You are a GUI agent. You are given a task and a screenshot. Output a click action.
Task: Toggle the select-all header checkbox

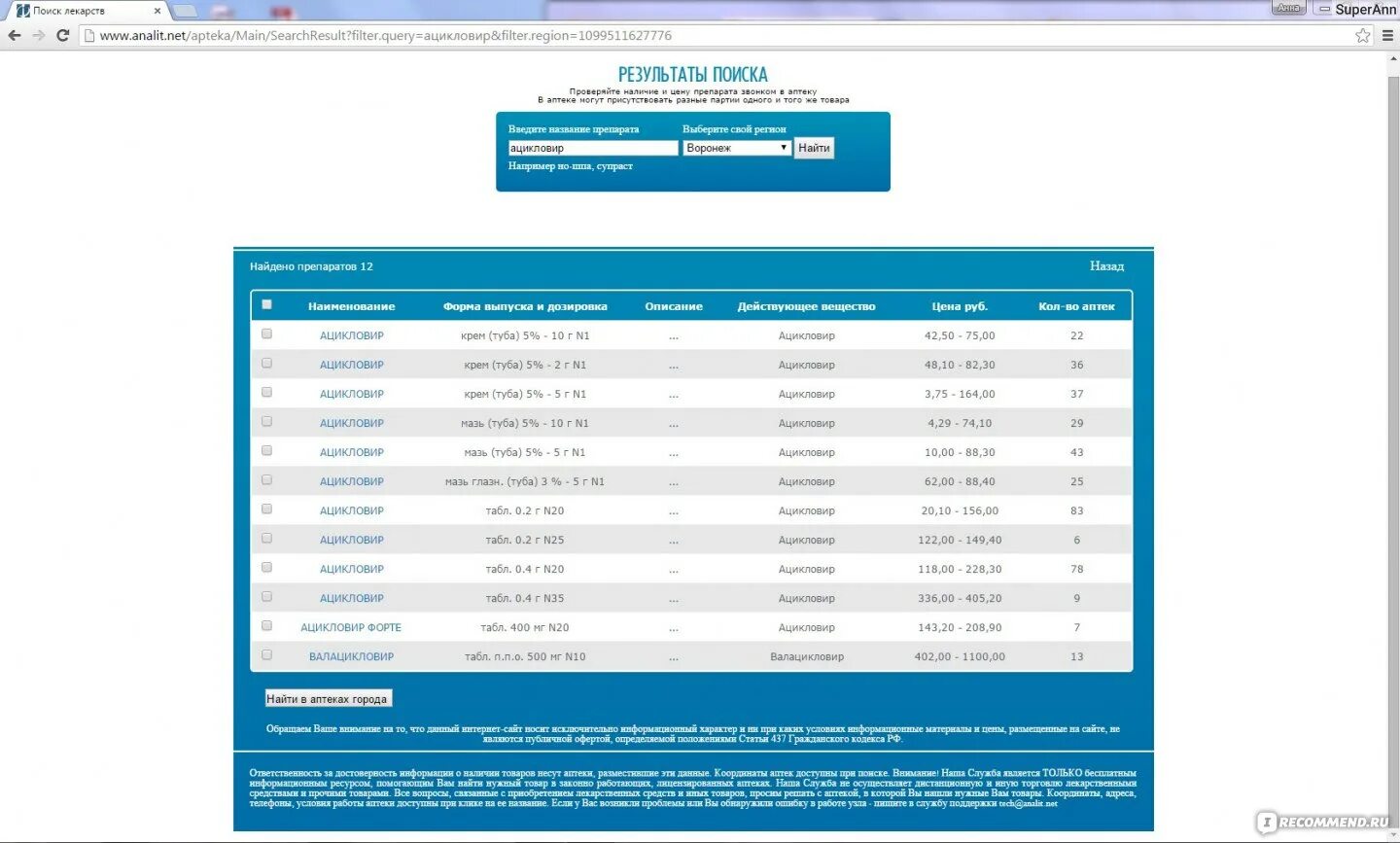point(266,304)
